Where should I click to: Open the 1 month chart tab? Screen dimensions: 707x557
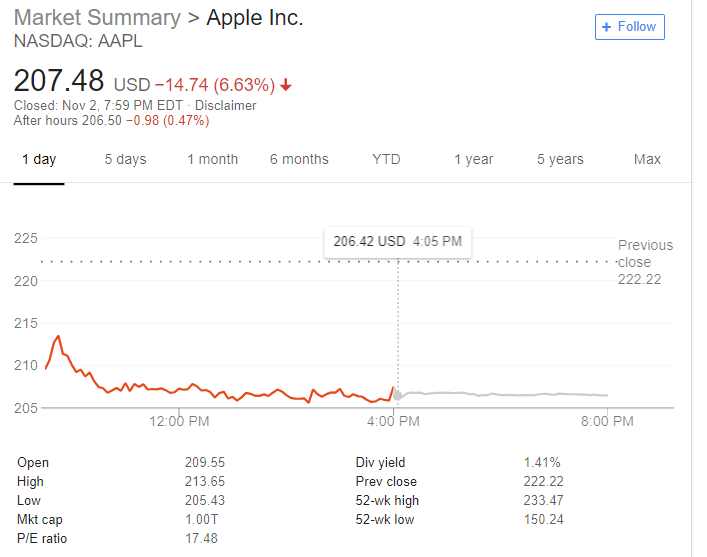[x=212, y=159]
